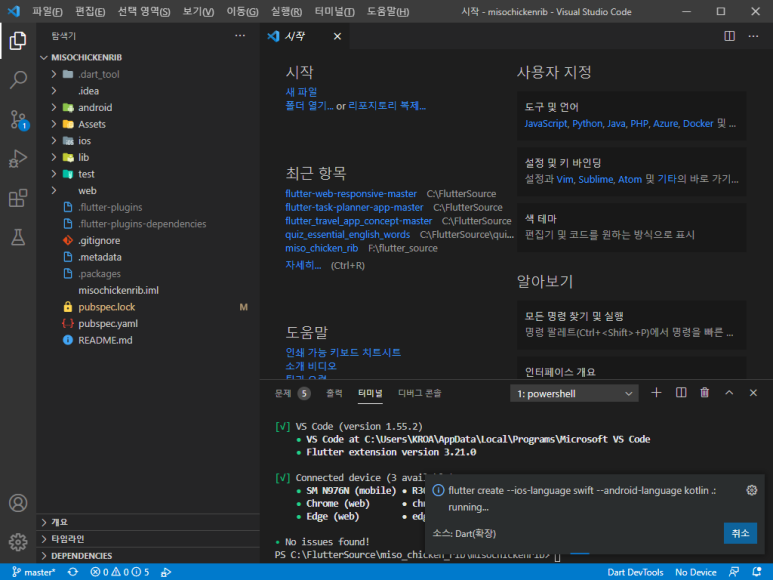The width and height of the screenshot is (773, 580).
Task: Open recent miso_chicken_rib project
Action: coord(321,248)
